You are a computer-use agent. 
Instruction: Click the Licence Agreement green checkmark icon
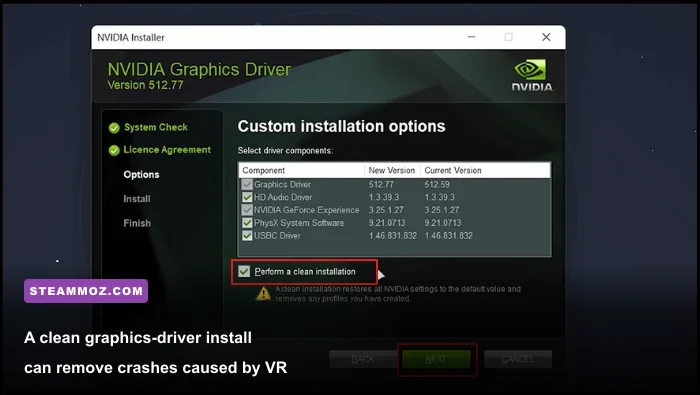coord(114,150)
